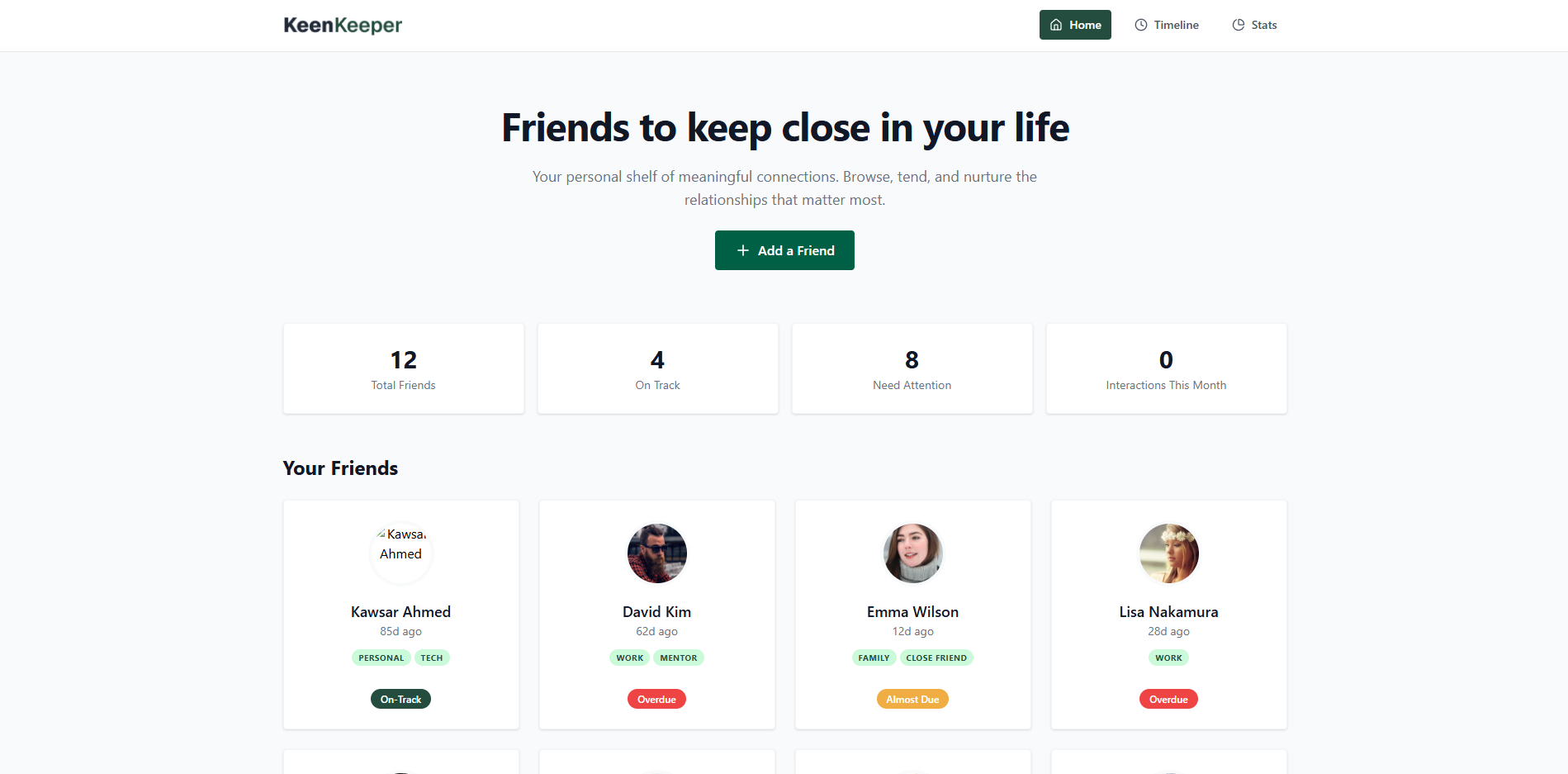
Task: Open Lisa Nakamura's profile photo
Action: 1169,553
